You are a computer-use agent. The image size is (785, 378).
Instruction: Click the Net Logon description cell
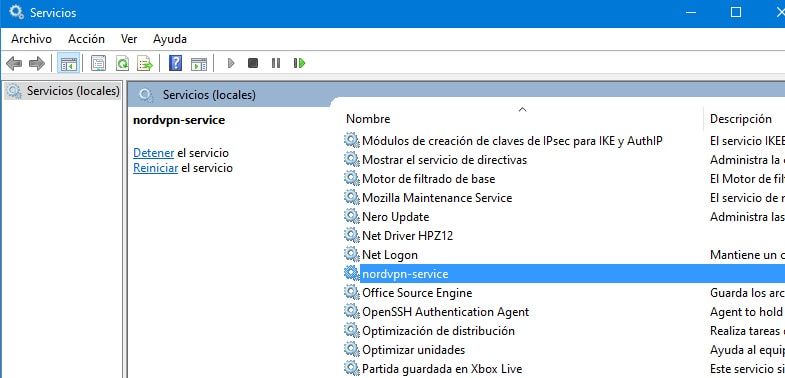(x=747, y=255)
